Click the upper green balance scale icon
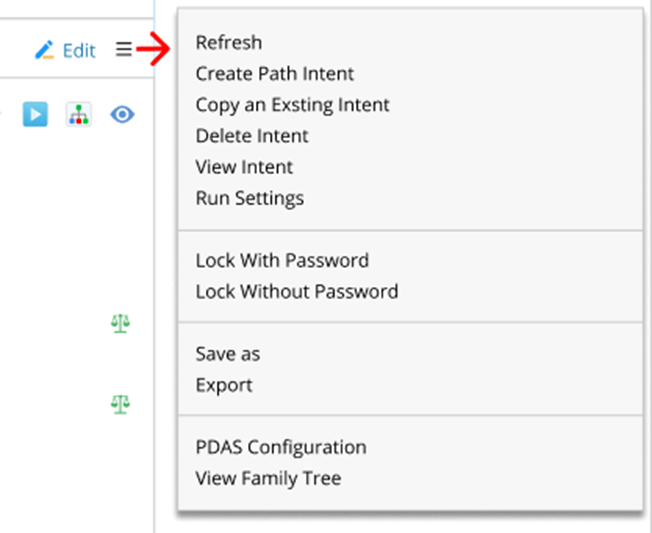652x533 pixels. point(121,323)
